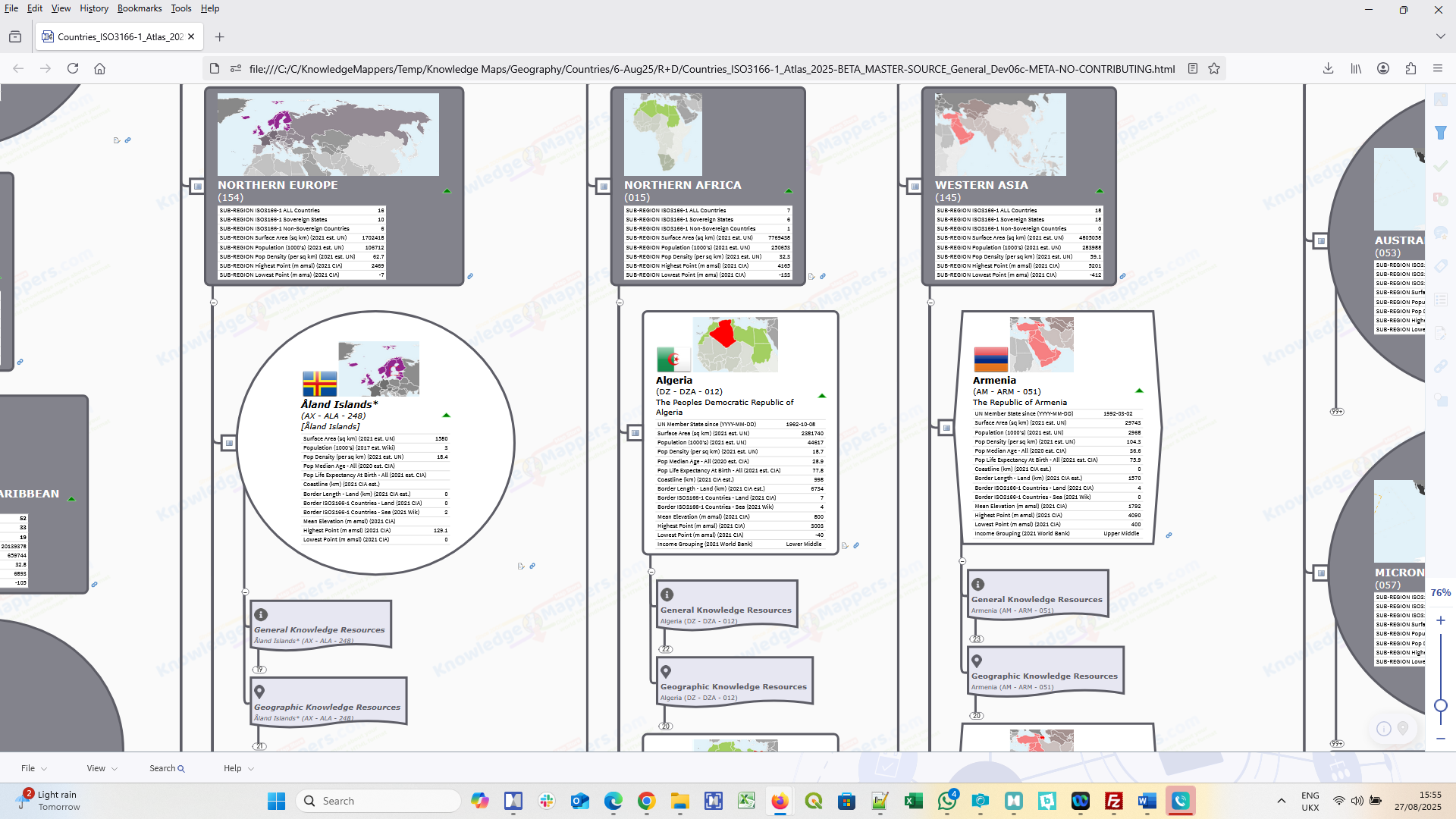Click the Search button in bottom bar
The width and height of the screenshot is (1456, 819).
[167, 768]
